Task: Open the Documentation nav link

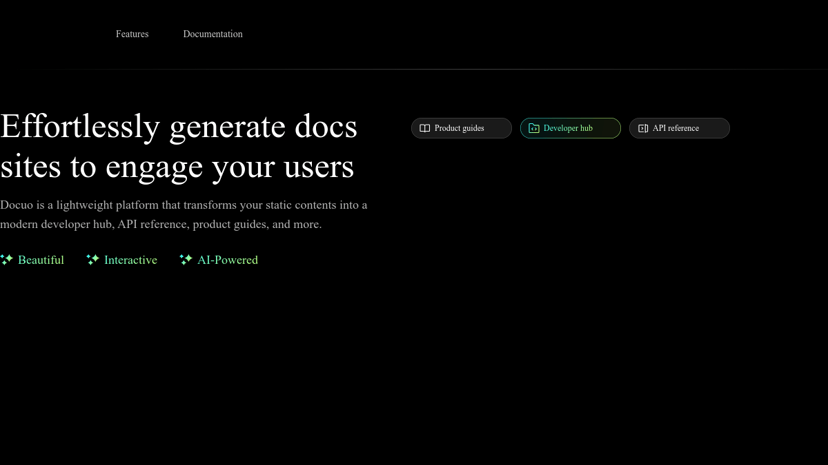Action: click(213, 34)
